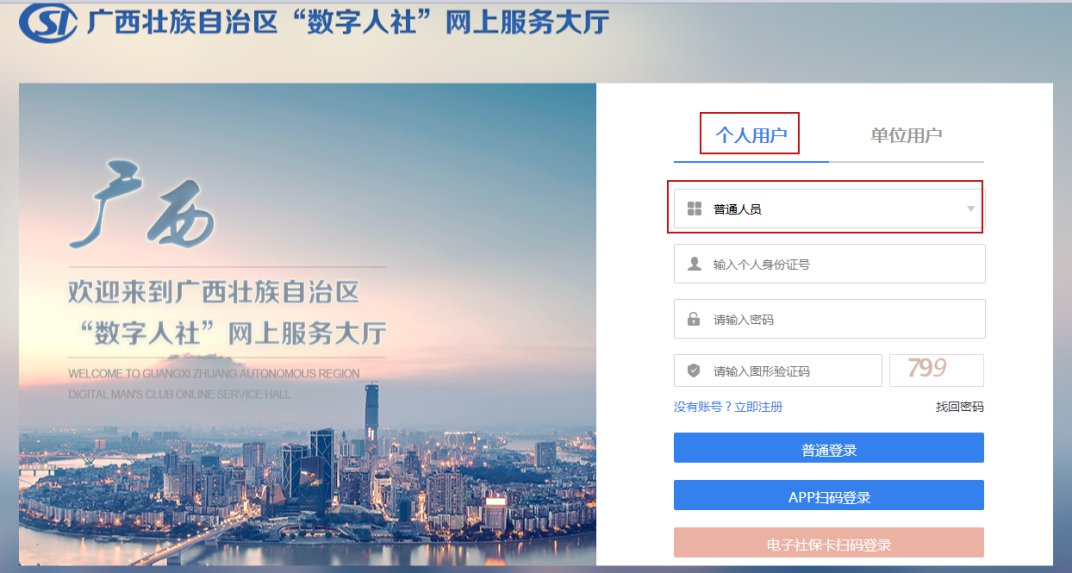Viewport: 1072px width, 573px height.
Task: Click the shield icon in captcha field
Action: coord(693,371)
